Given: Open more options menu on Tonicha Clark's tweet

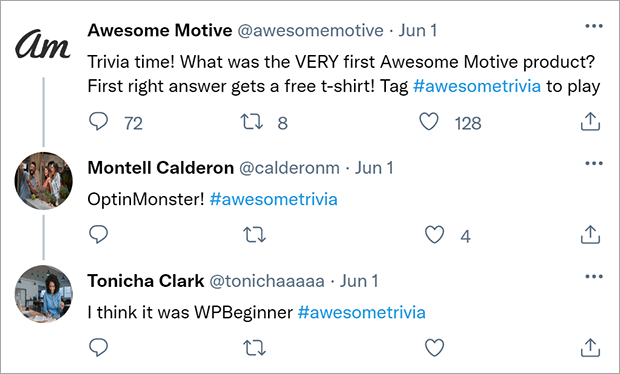Looking at the screenshot, I should tap(594, 276).
